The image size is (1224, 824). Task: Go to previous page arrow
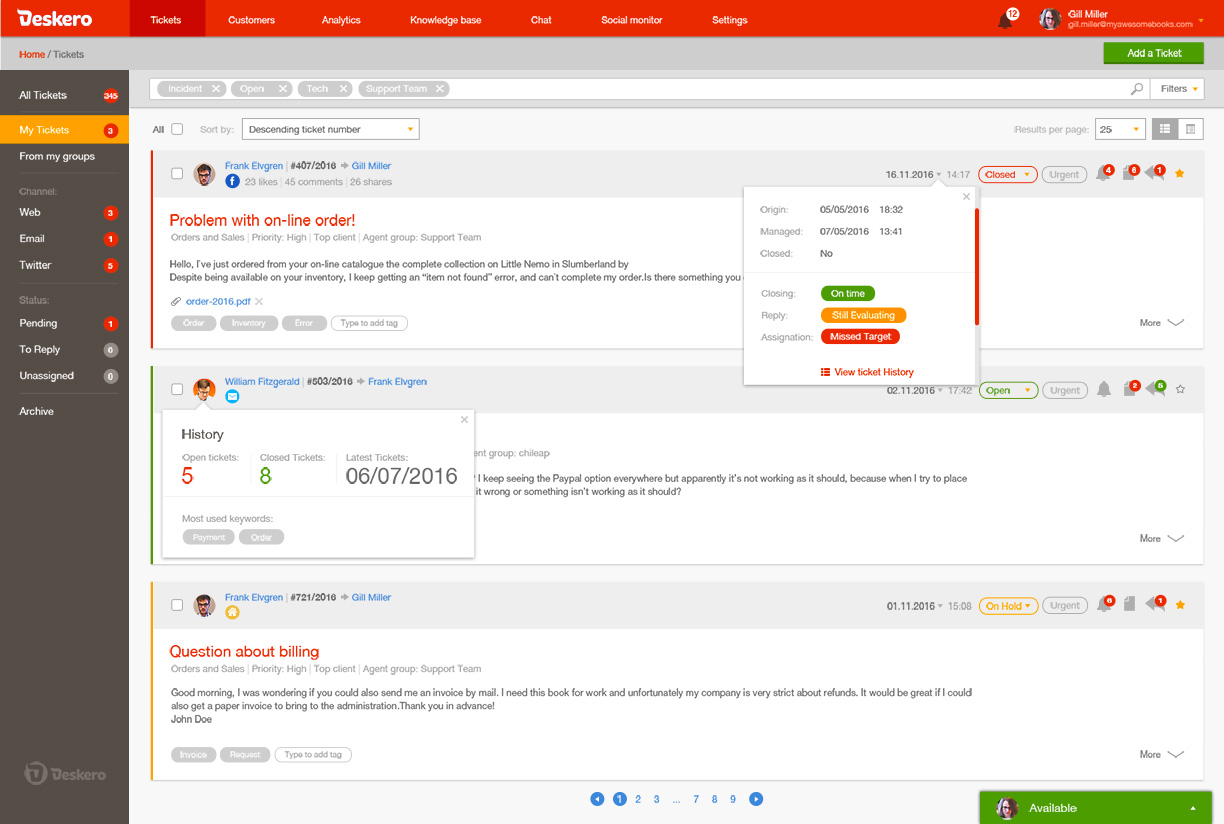pos(597,799)
